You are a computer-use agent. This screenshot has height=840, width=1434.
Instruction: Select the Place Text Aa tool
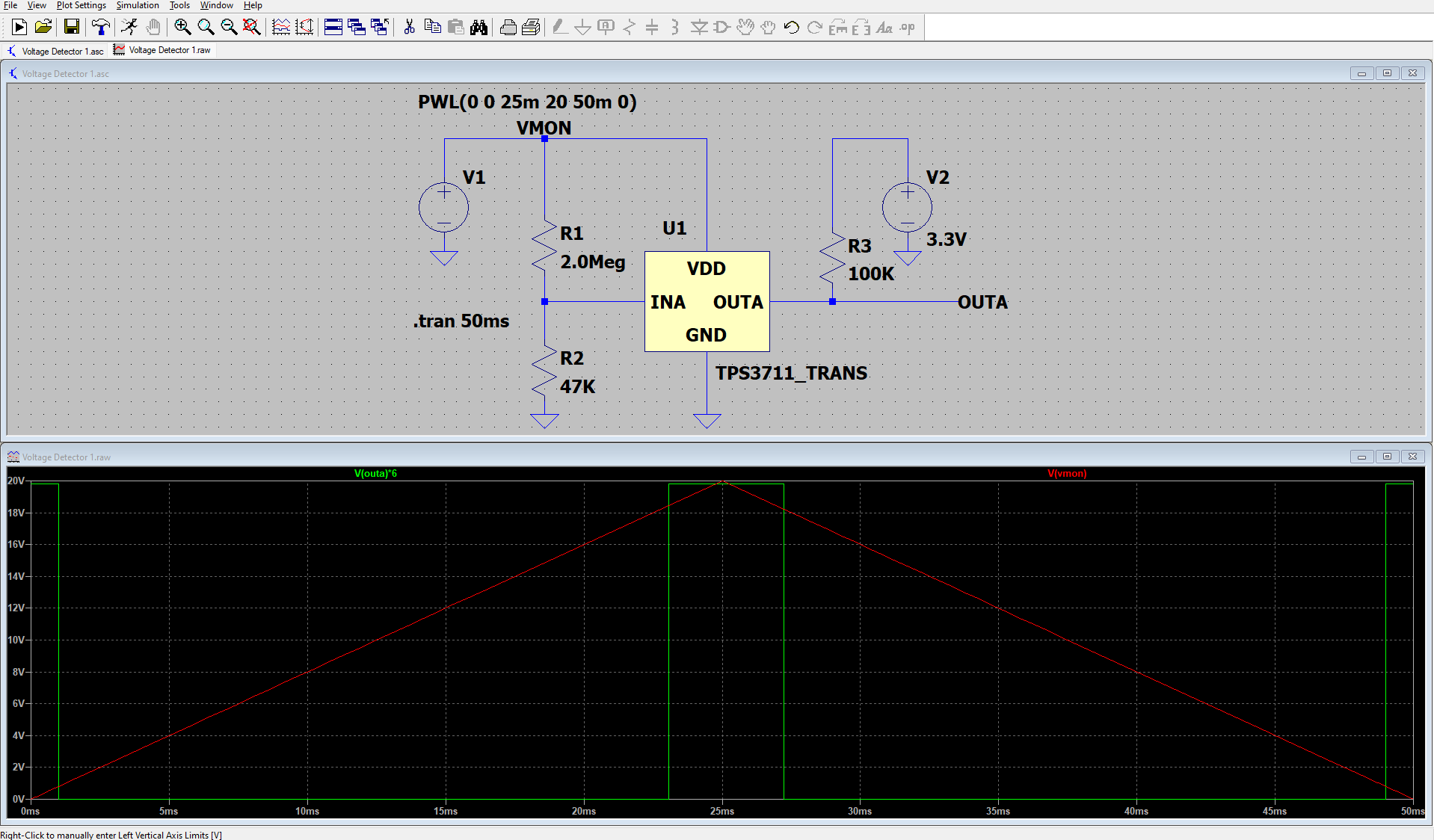tap(884, 28)
